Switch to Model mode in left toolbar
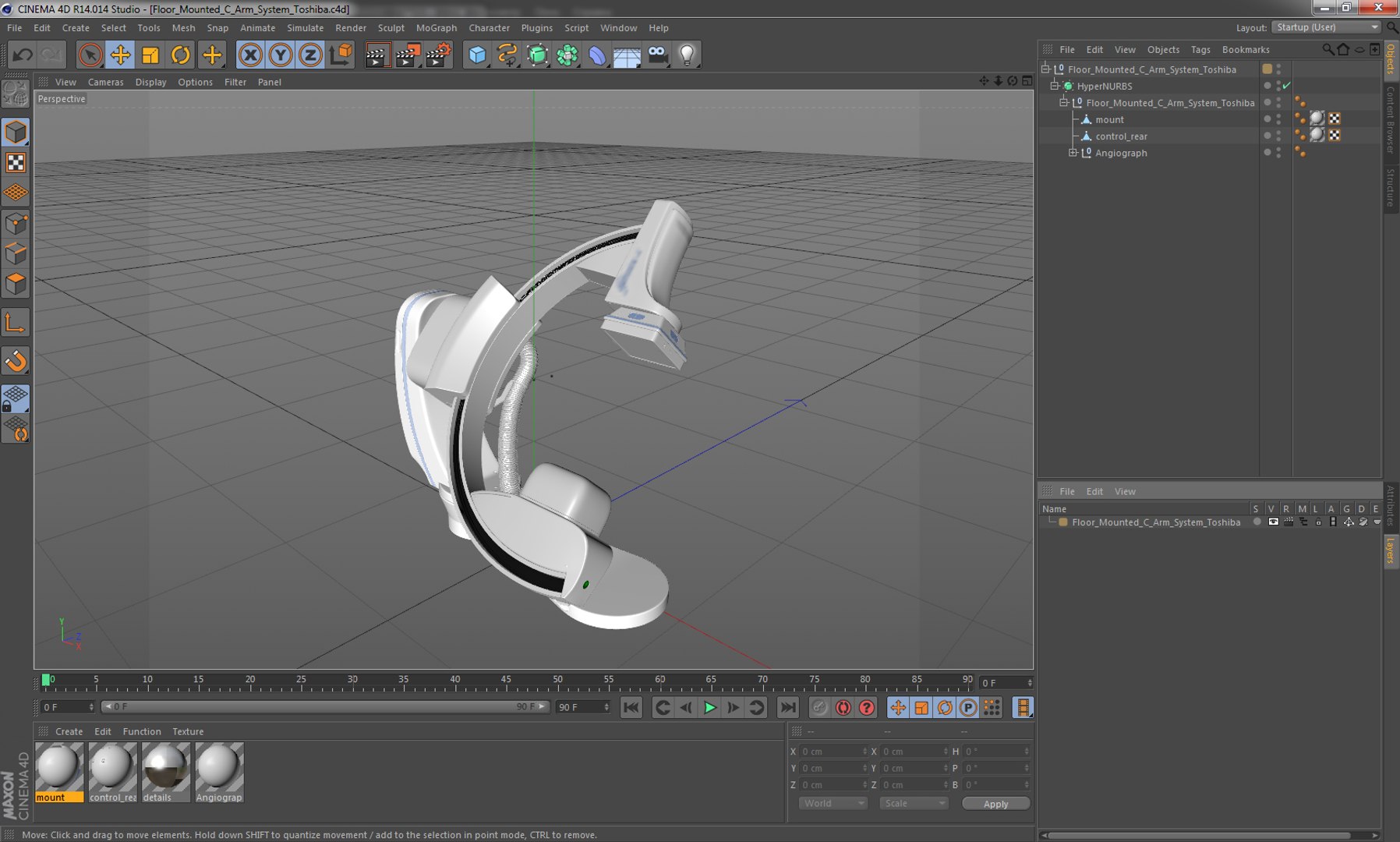 pos(16,133)
